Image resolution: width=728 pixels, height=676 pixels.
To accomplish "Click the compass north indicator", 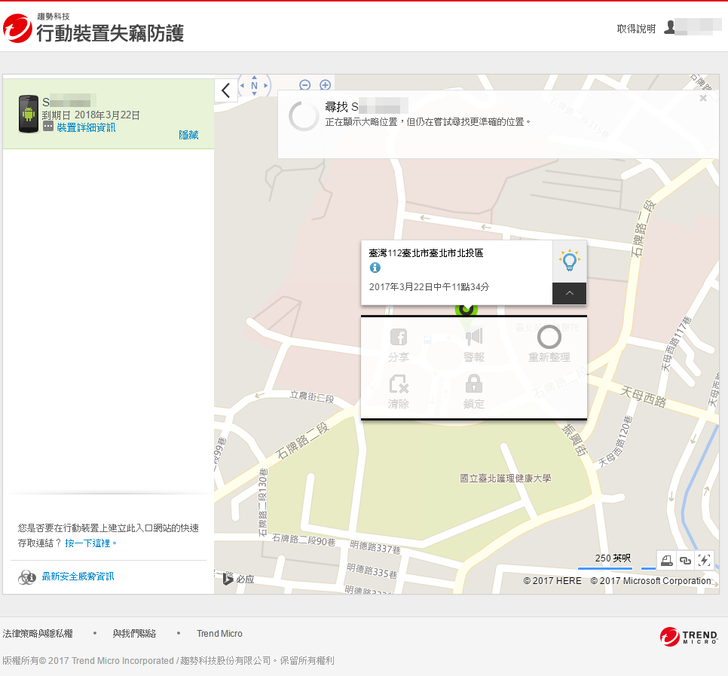I will pyautogui.click(x=254, y=86).
